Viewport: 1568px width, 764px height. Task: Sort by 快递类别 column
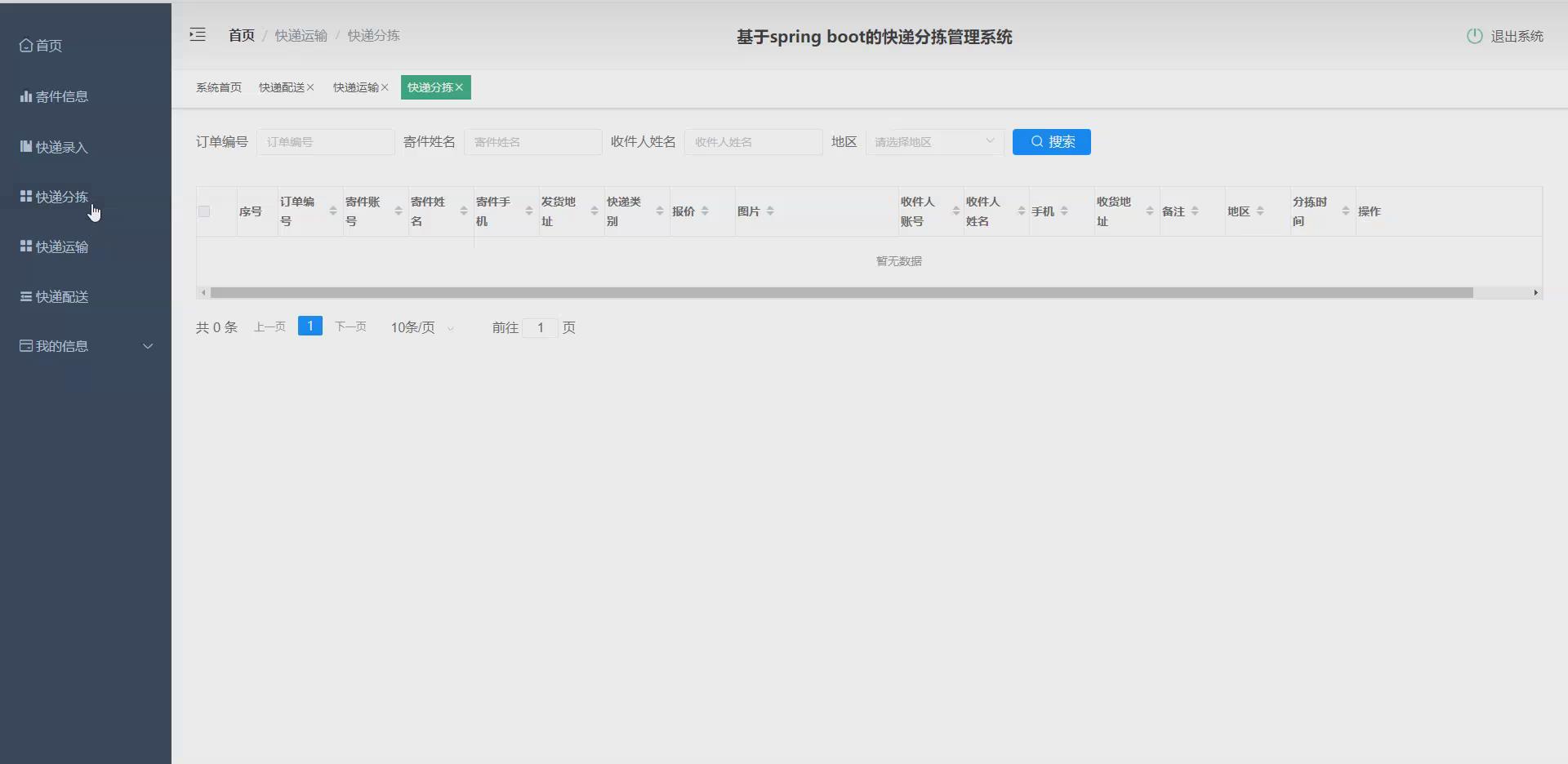[x=660, y=211]
